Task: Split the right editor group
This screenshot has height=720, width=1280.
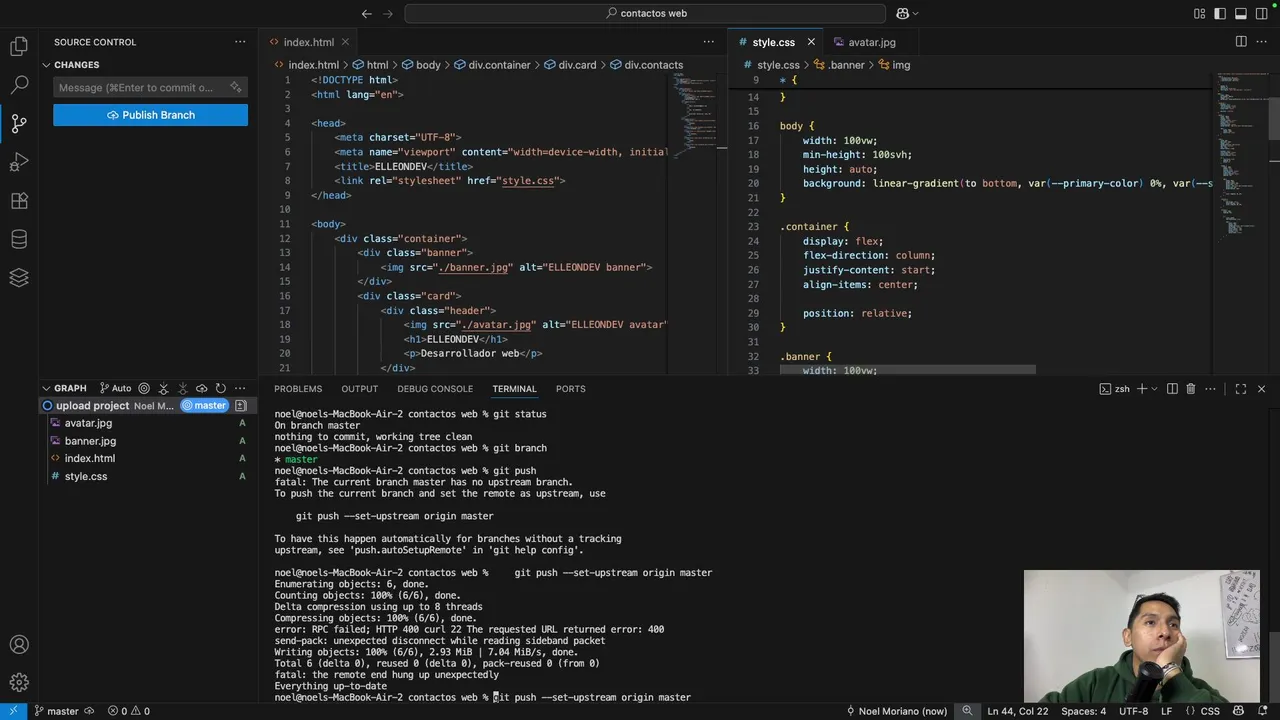Action: click(1241, 42)
